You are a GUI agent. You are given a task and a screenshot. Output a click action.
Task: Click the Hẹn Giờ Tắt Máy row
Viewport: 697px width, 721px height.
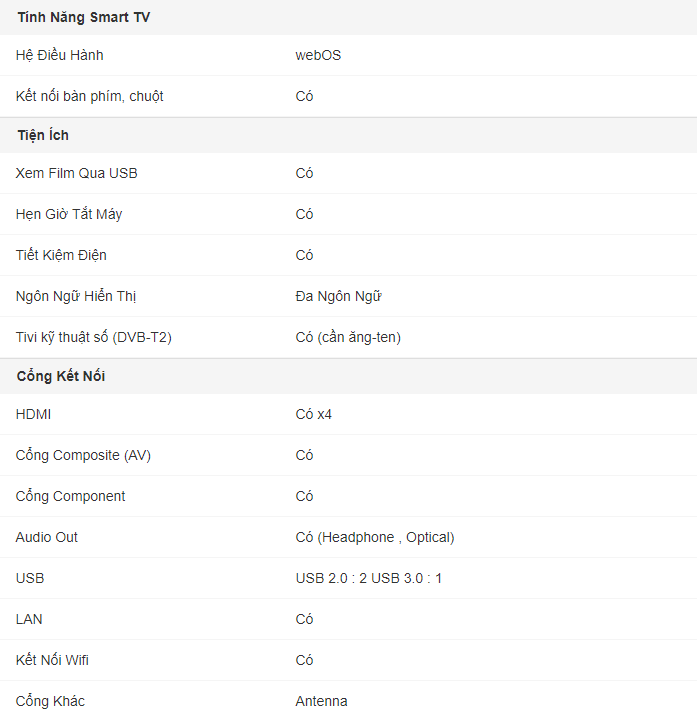[348, 214]
